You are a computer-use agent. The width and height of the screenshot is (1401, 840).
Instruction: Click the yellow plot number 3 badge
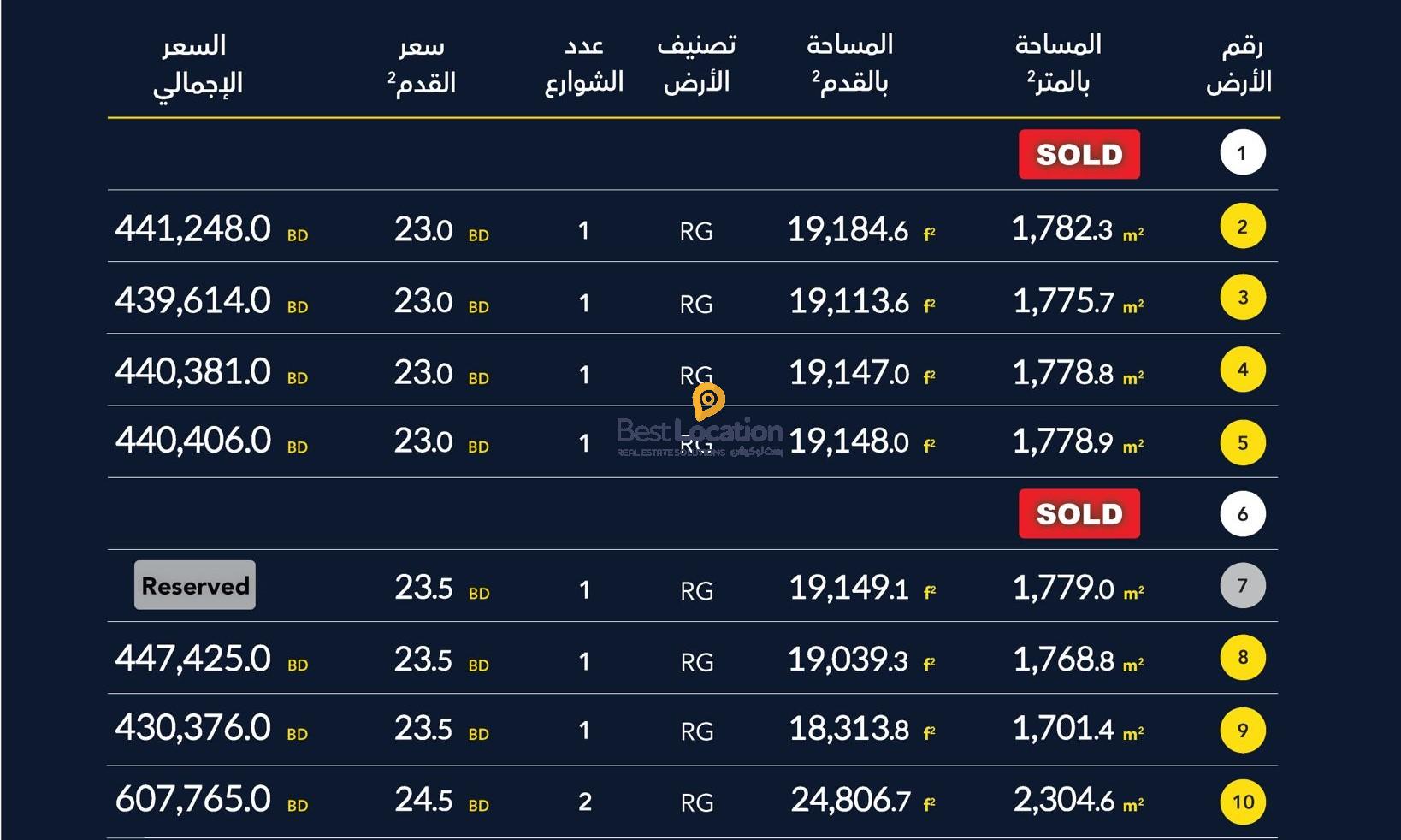click(1242, 298)
